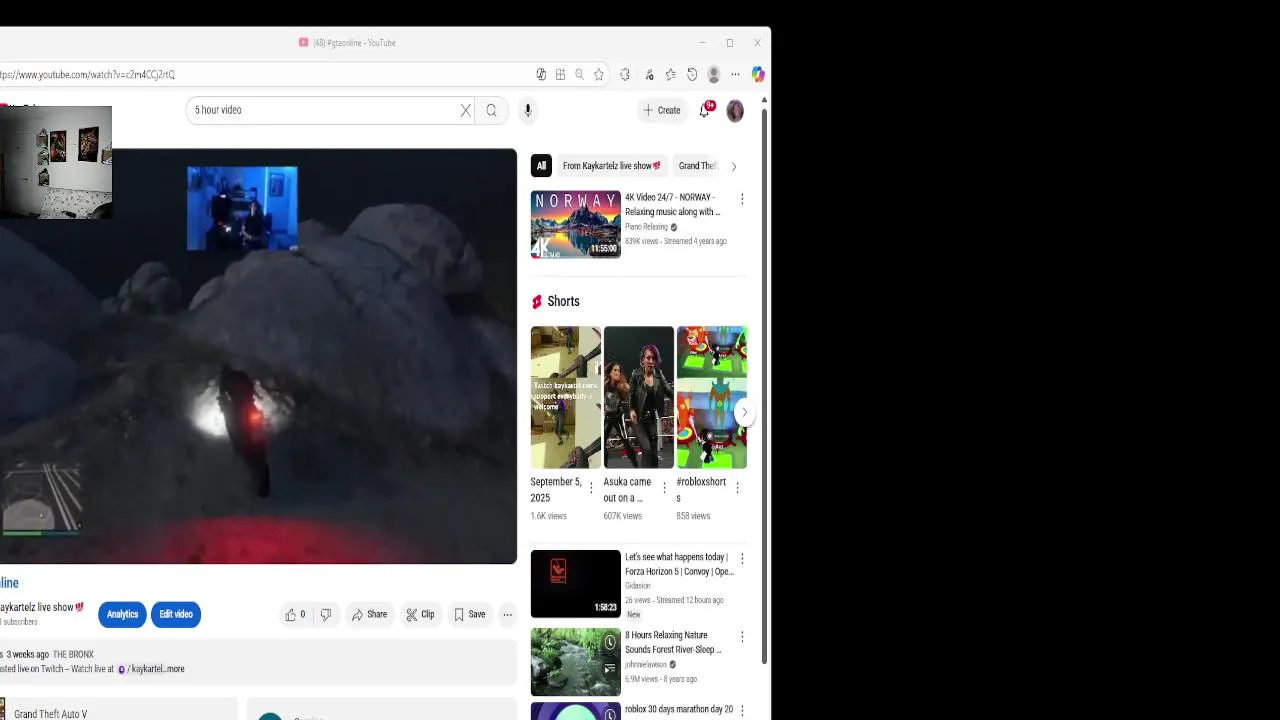Open the Edge Favorites list icon
1280x720 pixels.
(670, 74)
